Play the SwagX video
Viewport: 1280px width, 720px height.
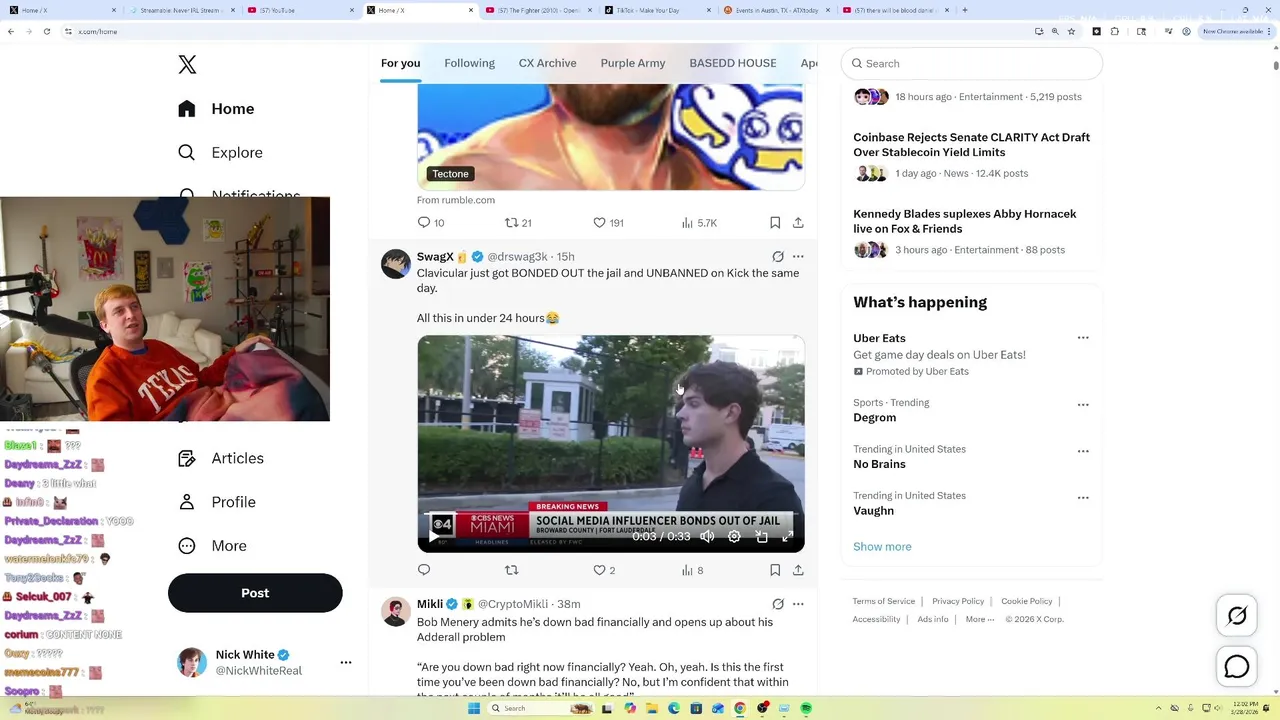[x=433, y=537]
